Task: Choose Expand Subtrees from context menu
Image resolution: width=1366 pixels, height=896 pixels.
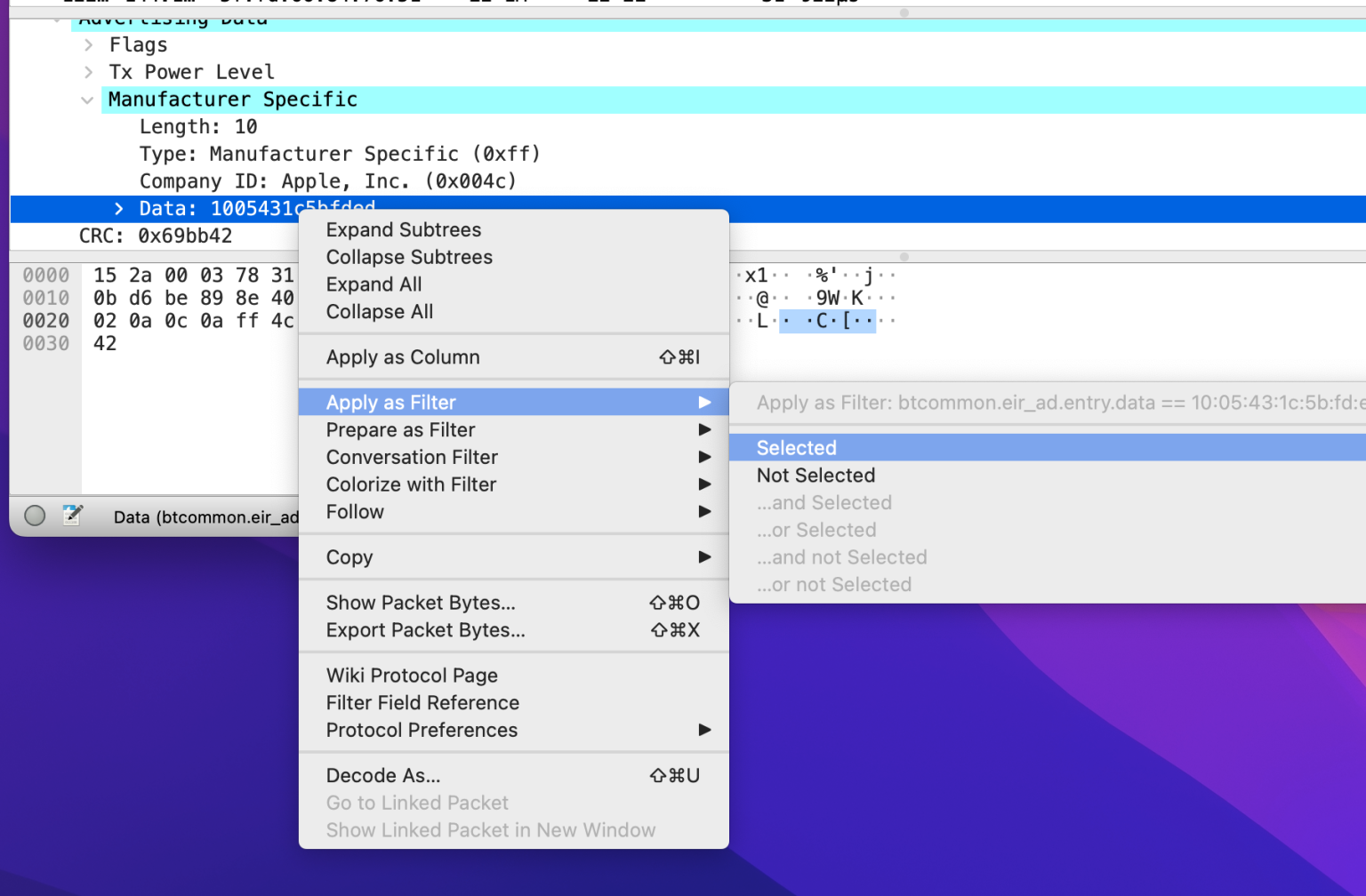Action: 404,229
